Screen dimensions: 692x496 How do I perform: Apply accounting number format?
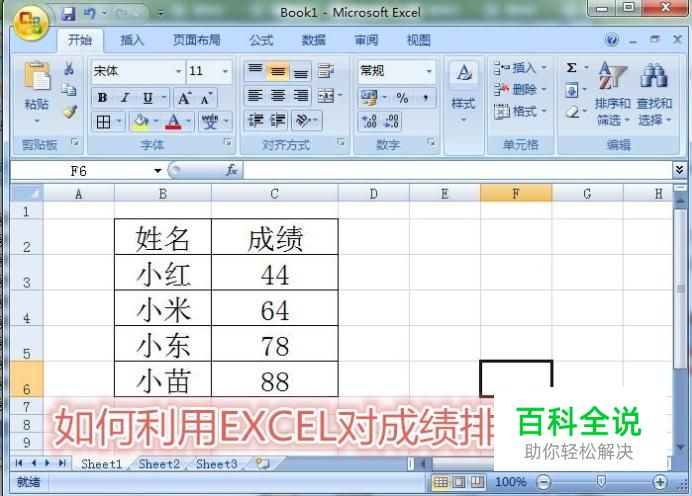tap(369, 98)
